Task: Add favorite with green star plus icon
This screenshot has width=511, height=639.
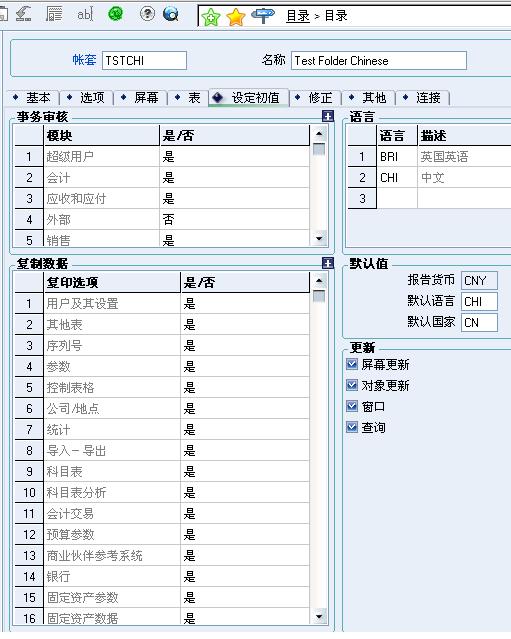Action: pyautogui.click(x=211, y=17)
